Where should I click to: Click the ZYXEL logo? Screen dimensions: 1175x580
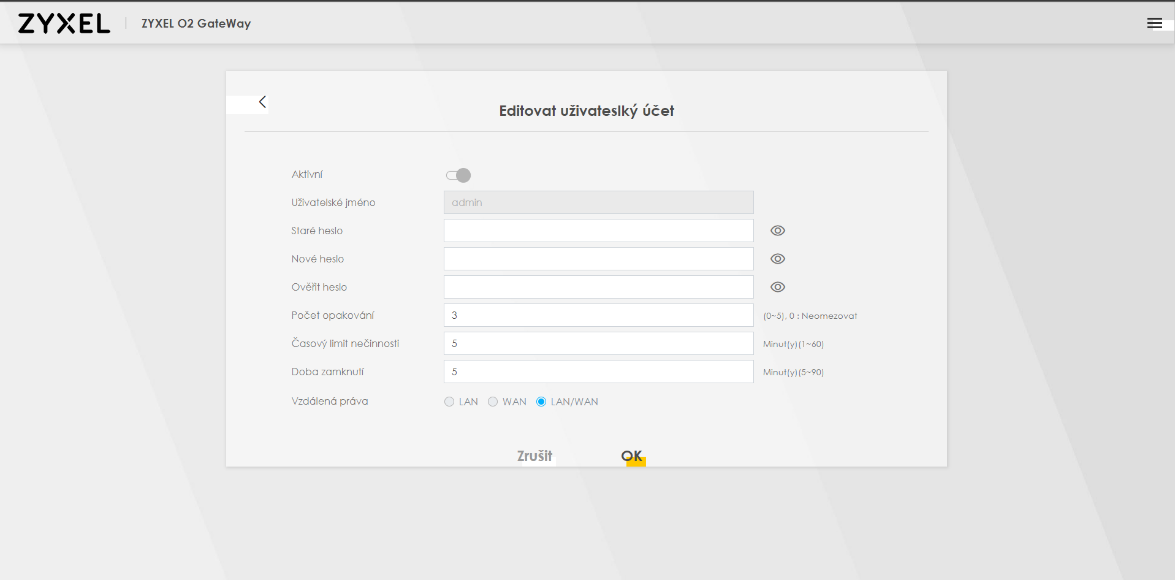(64, 23)
